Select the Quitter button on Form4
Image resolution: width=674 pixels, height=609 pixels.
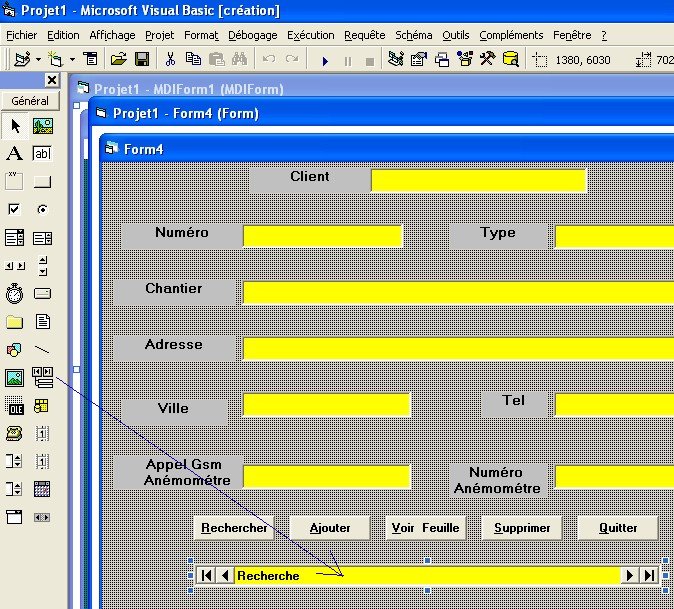click(x=618, y=528)
